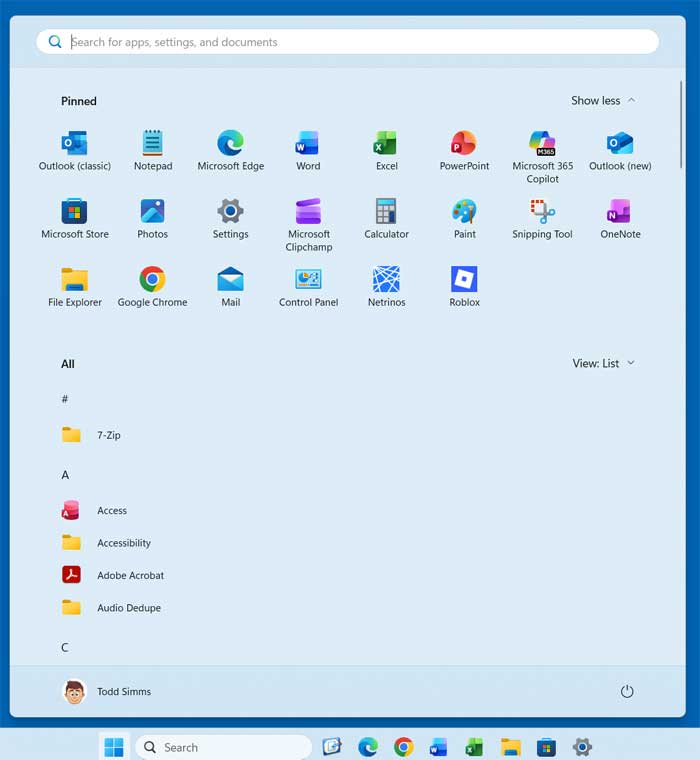This screenshot has height=760, width=700.
Task: Open the Photos app
Action: (x=153, y=219)
